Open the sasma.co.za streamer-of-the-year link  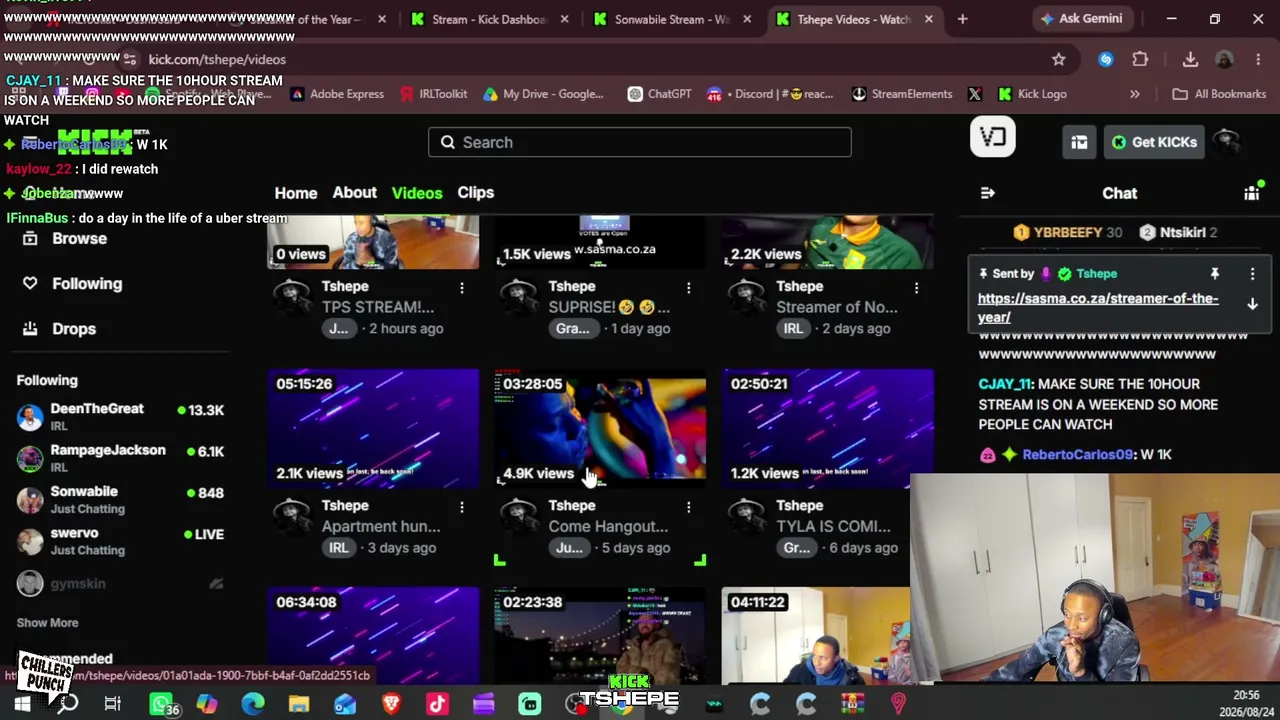(1098, 308)
